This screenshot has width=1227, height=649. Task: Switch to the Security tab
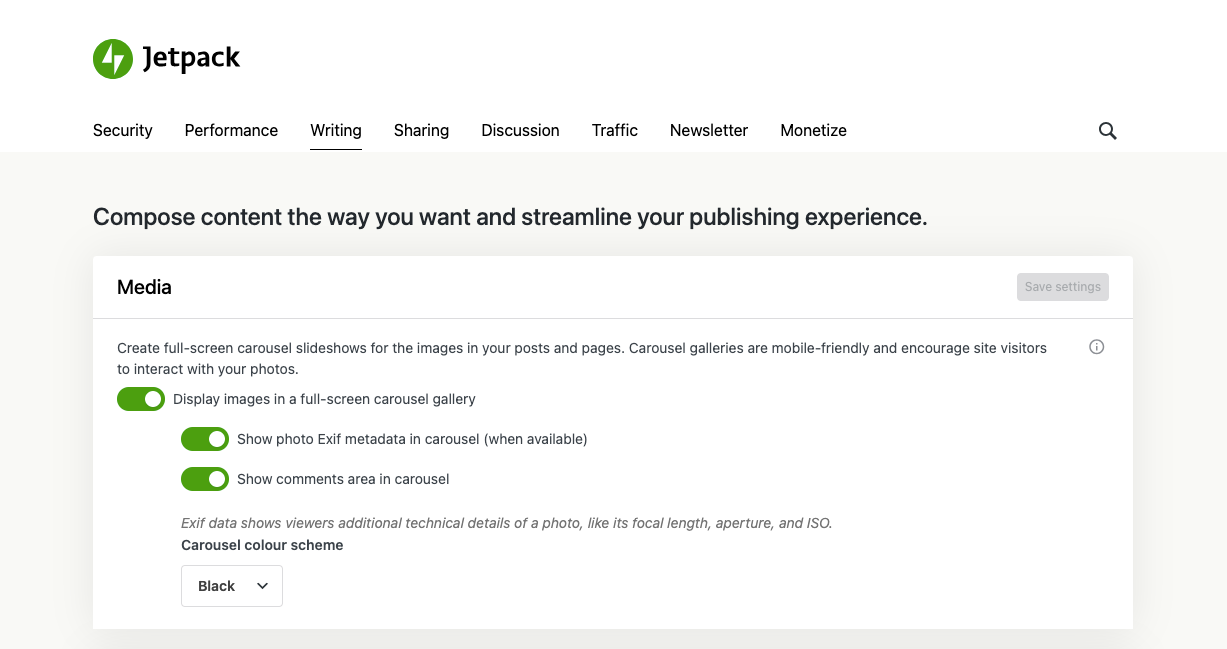[123, 130]
